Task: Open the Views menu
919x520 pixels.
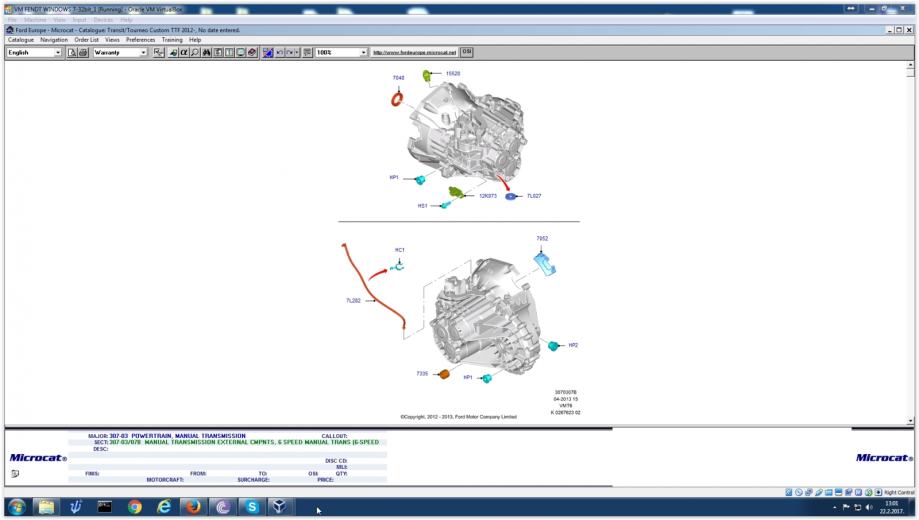Action: pos(112,40)
